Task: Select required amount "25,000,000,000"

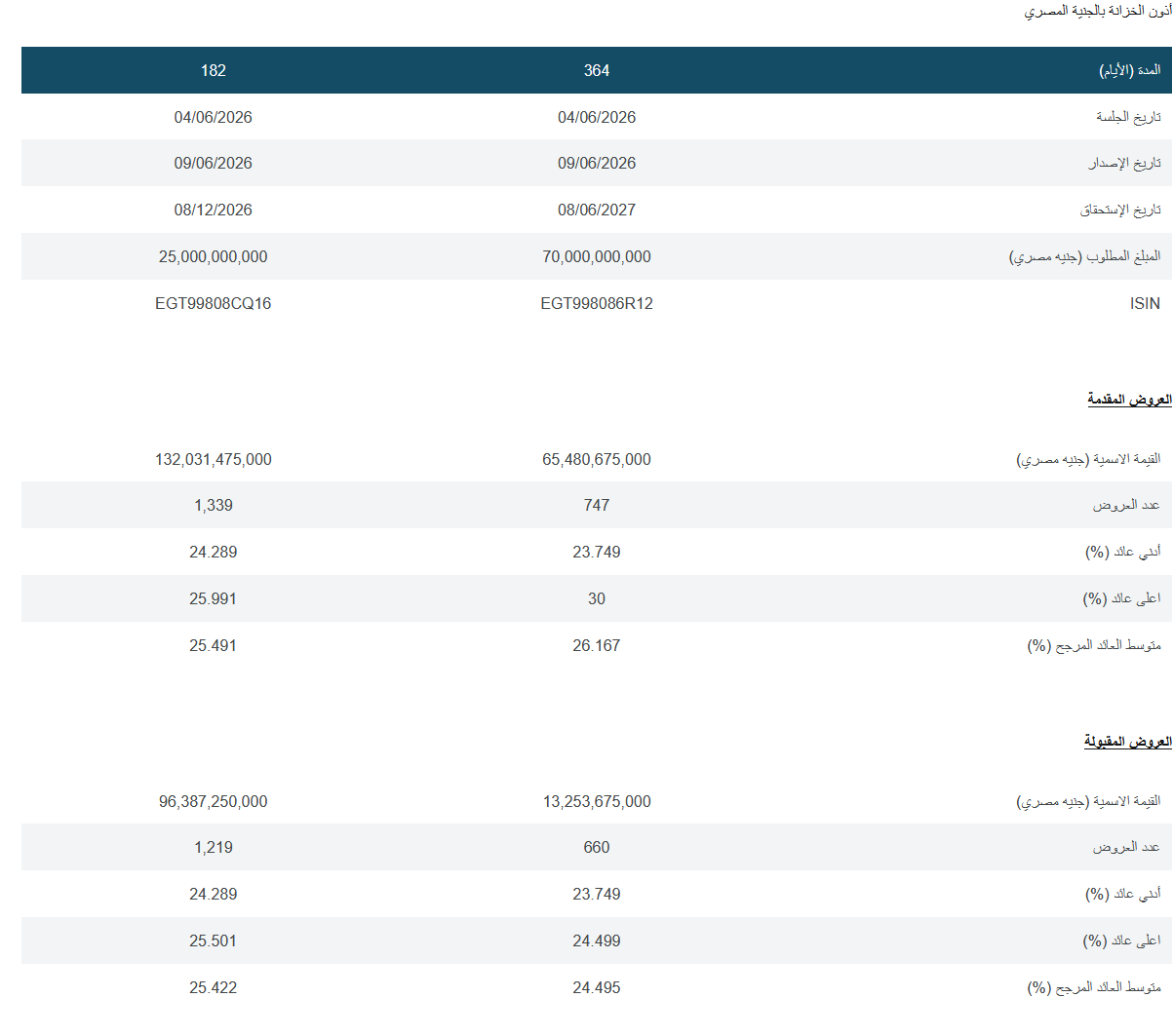Action: pyautogui.click(x=214, y=256)
